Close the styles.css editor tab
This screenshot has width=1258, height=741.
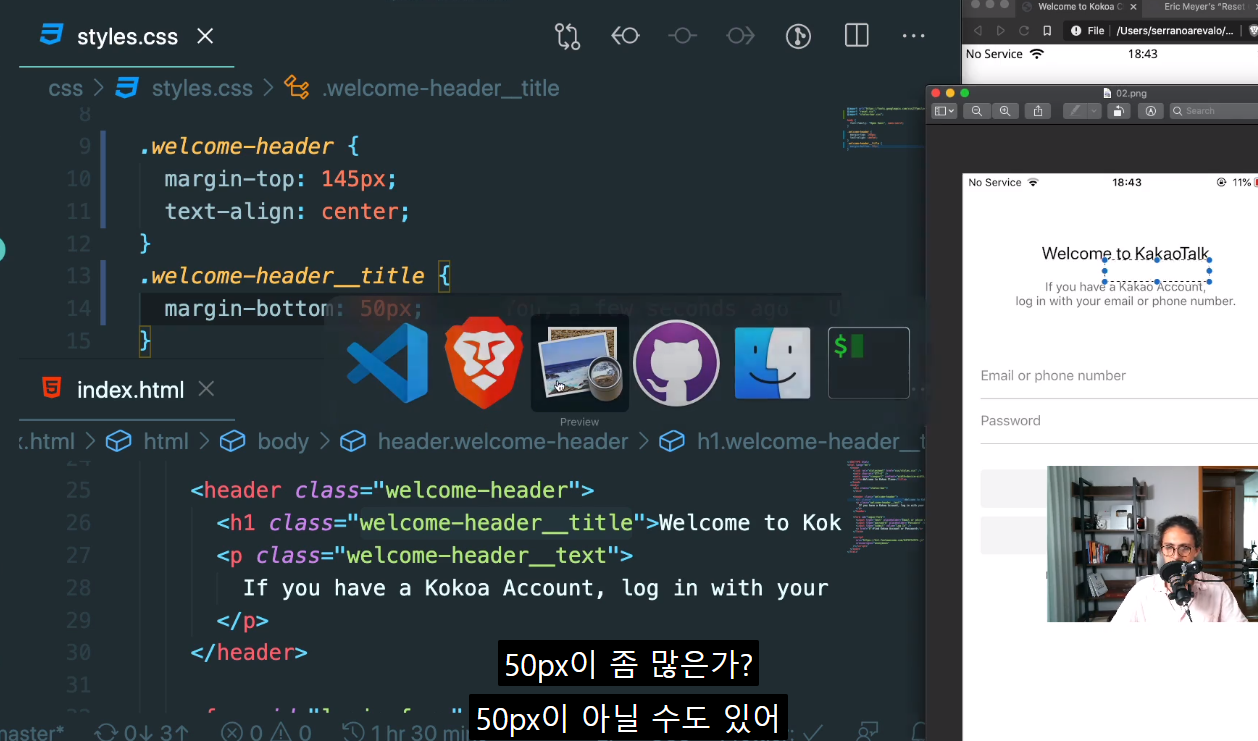pos(205,37)
